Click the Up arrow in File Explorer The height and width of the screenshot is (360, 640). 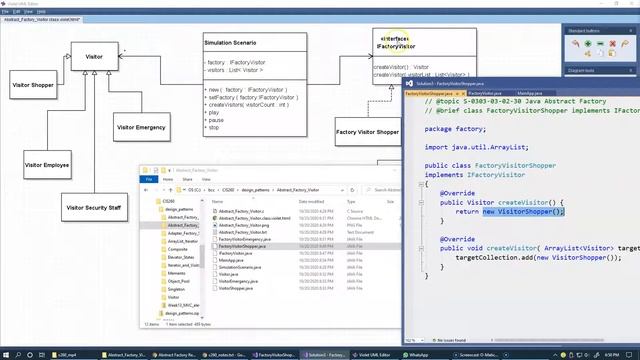[x=171, y=190]
